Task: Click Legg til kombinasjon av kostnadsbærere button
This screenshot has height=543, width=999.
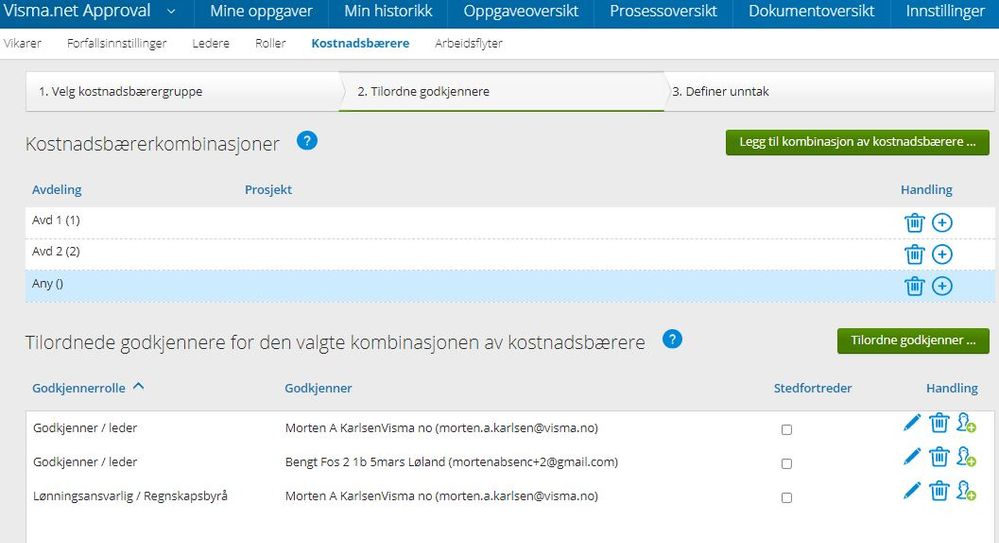Action: tap(858, 142)
